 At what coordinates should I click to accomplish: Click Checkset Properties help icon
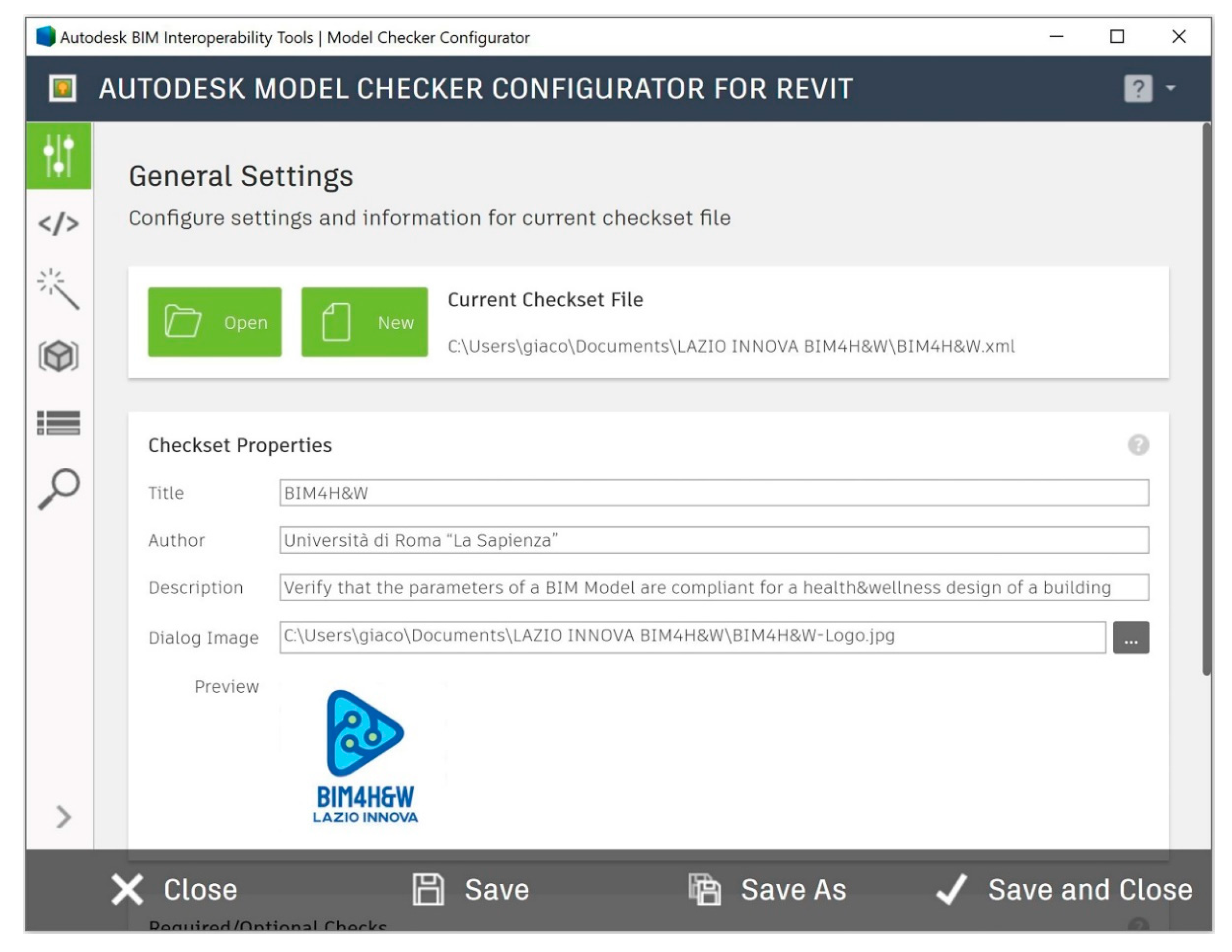click(1138, 445)
